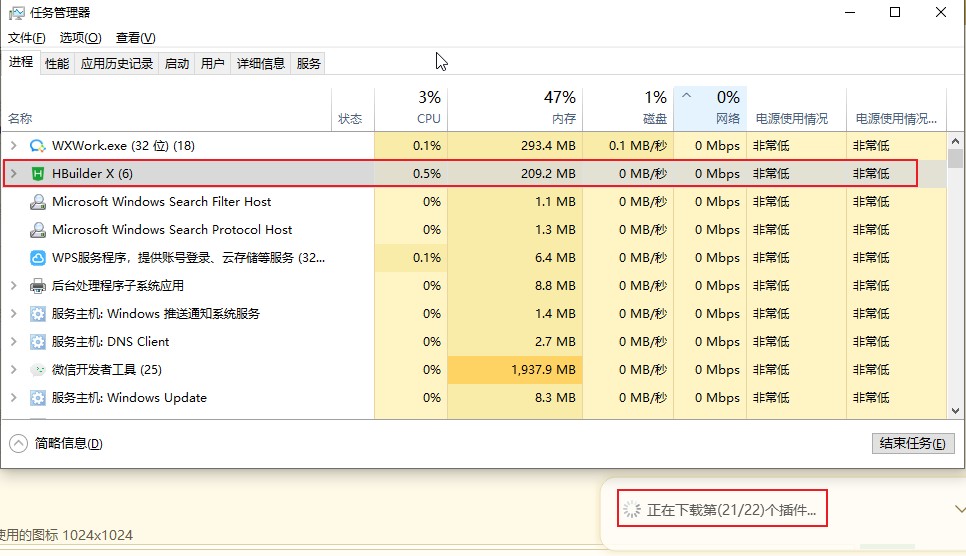
Task: Click the Windows Update service host gear icon
Action: click(x=38, y=398)
